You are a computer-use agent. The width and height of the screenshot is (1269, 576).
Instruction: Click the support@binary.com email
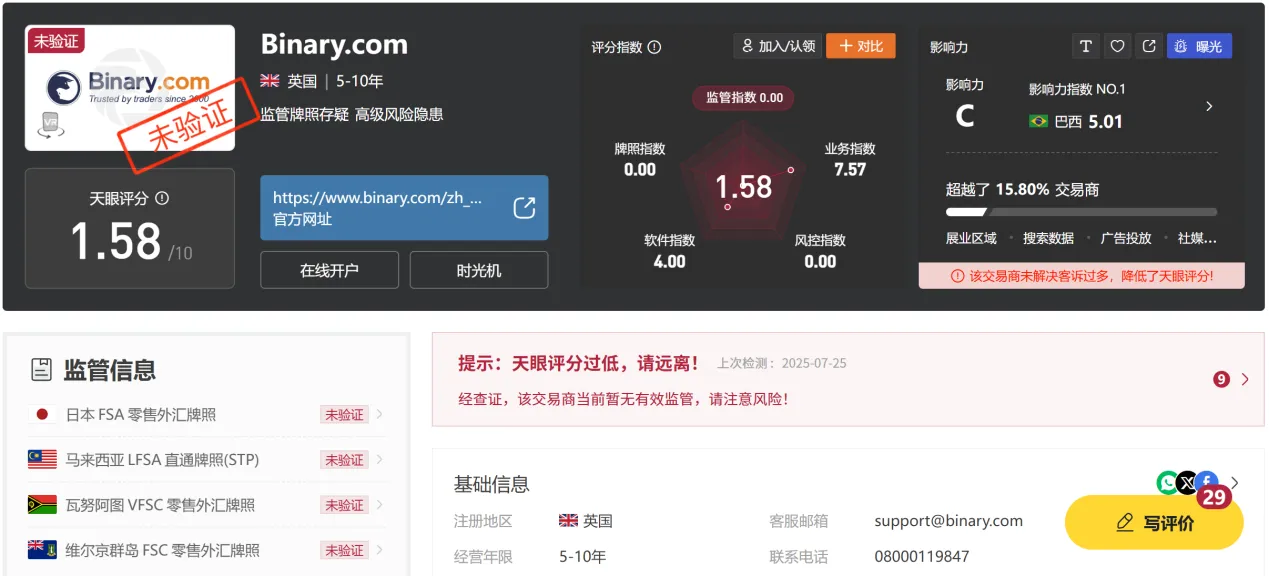[948, 521]
